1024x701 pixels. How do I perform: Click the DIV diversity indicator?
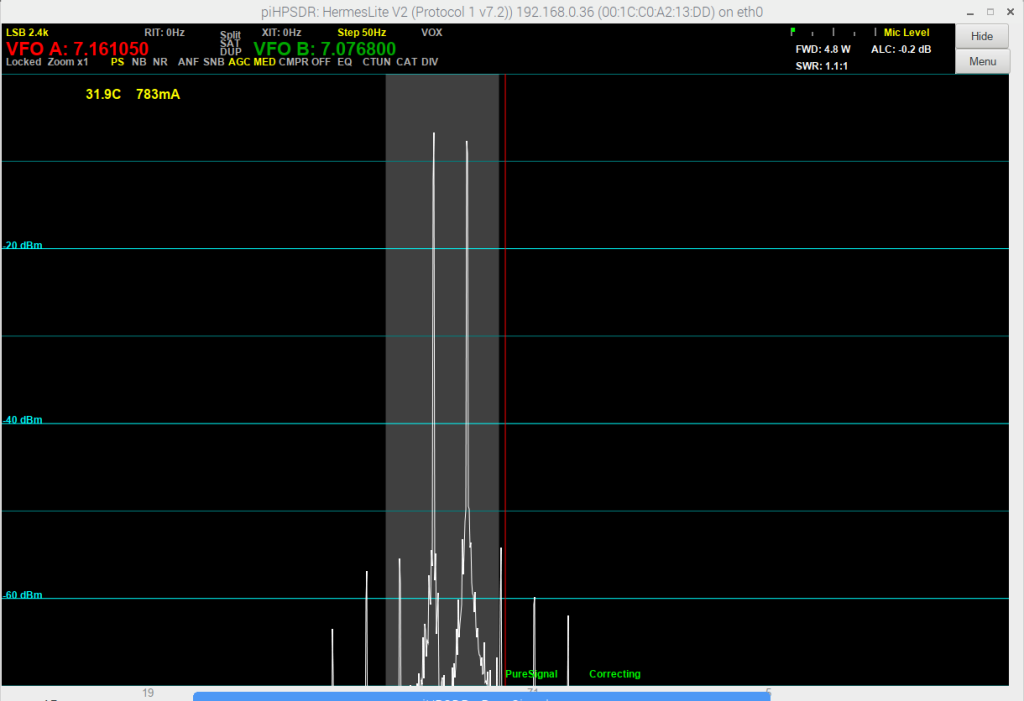429,62
